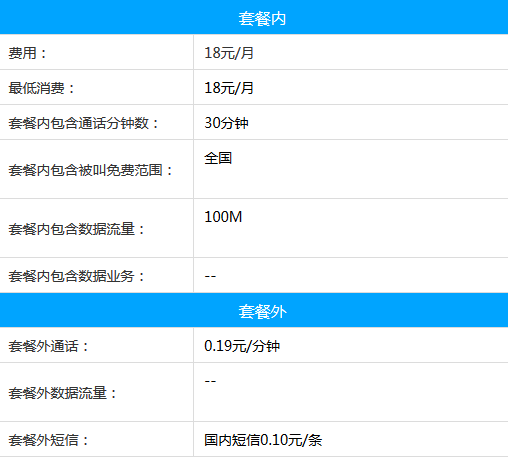Click the 套餐内 blue section header
The width and height of the screenshot is (508, 461).
[254, 17]
